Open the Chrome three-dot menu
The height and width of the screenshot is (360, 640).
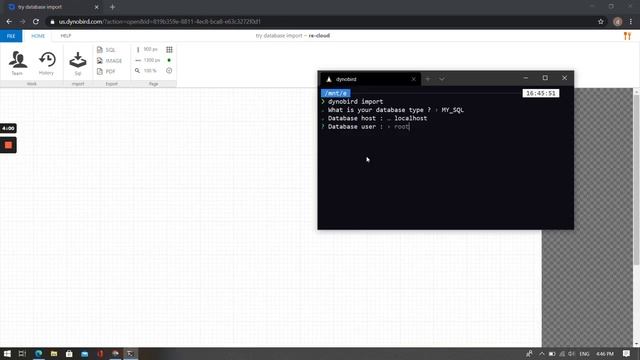pyautogui.click(x=631, y=22)
